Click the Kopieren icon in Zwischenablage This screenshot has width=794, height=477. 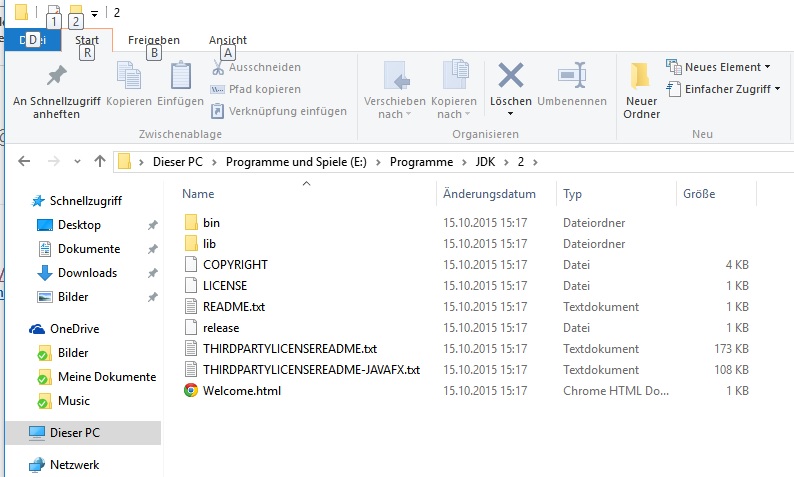pyautogui.click(x=129, y=75)
